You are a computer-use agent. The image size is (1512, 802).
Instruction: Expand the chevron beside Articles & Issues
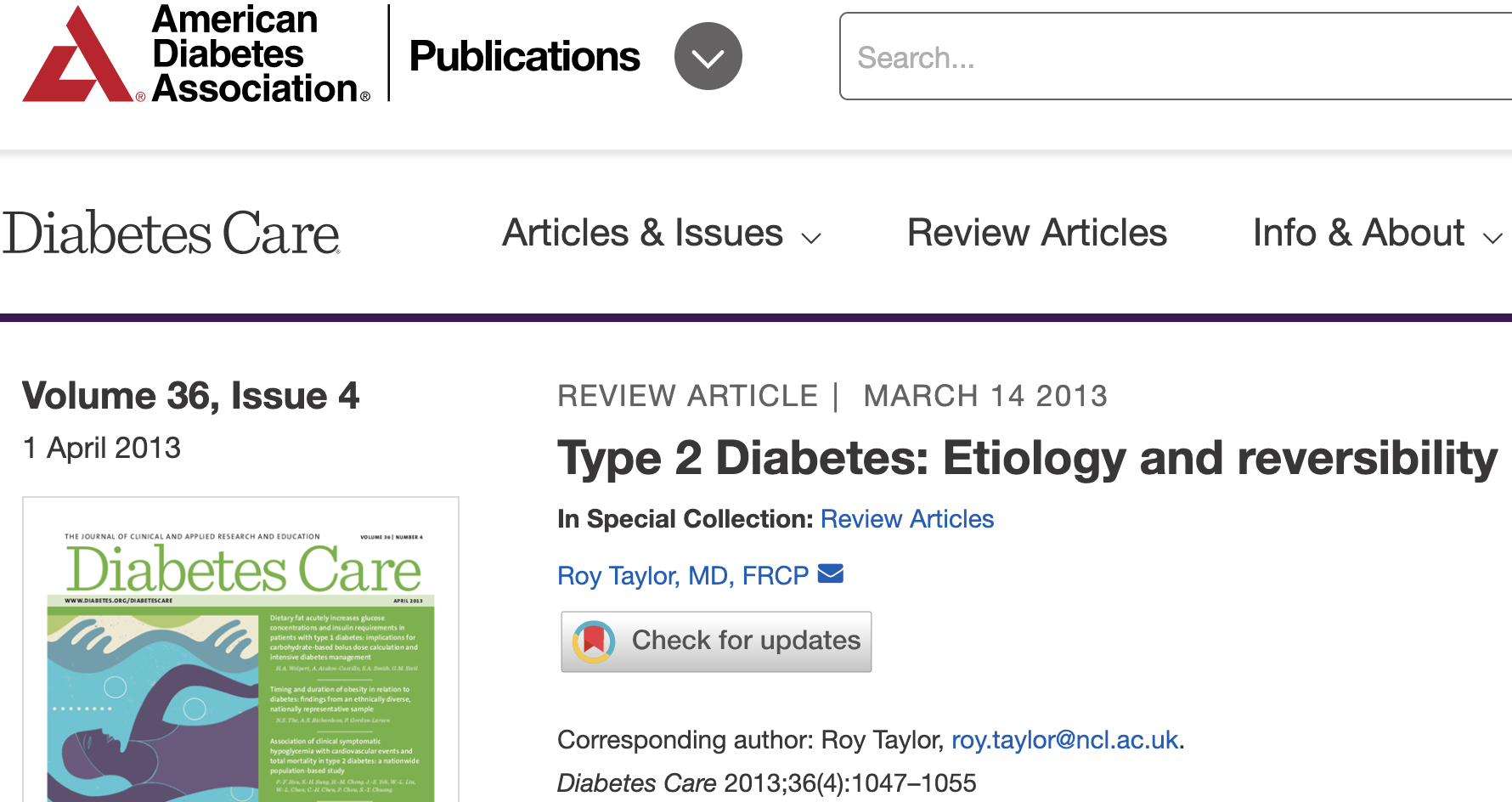(811, 239)
